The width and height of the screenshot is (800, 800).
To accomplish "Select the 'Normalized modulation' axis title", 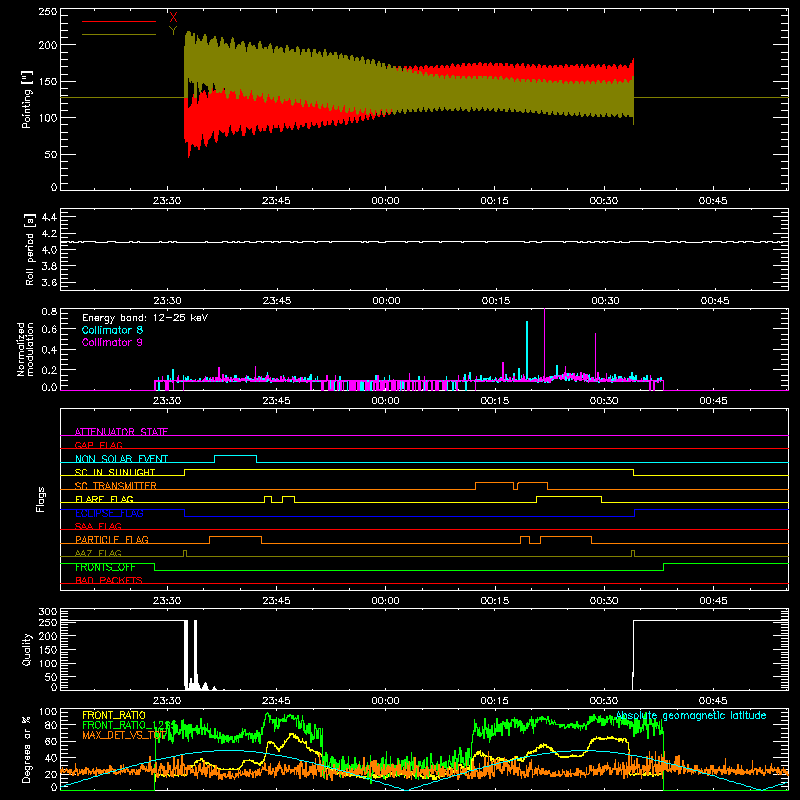I will [x=26, y=349].
